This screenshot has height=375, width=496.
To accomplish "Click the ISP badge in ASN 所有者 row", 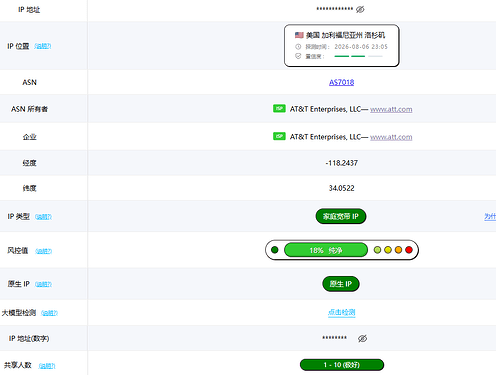I will (x=279, y=109).
